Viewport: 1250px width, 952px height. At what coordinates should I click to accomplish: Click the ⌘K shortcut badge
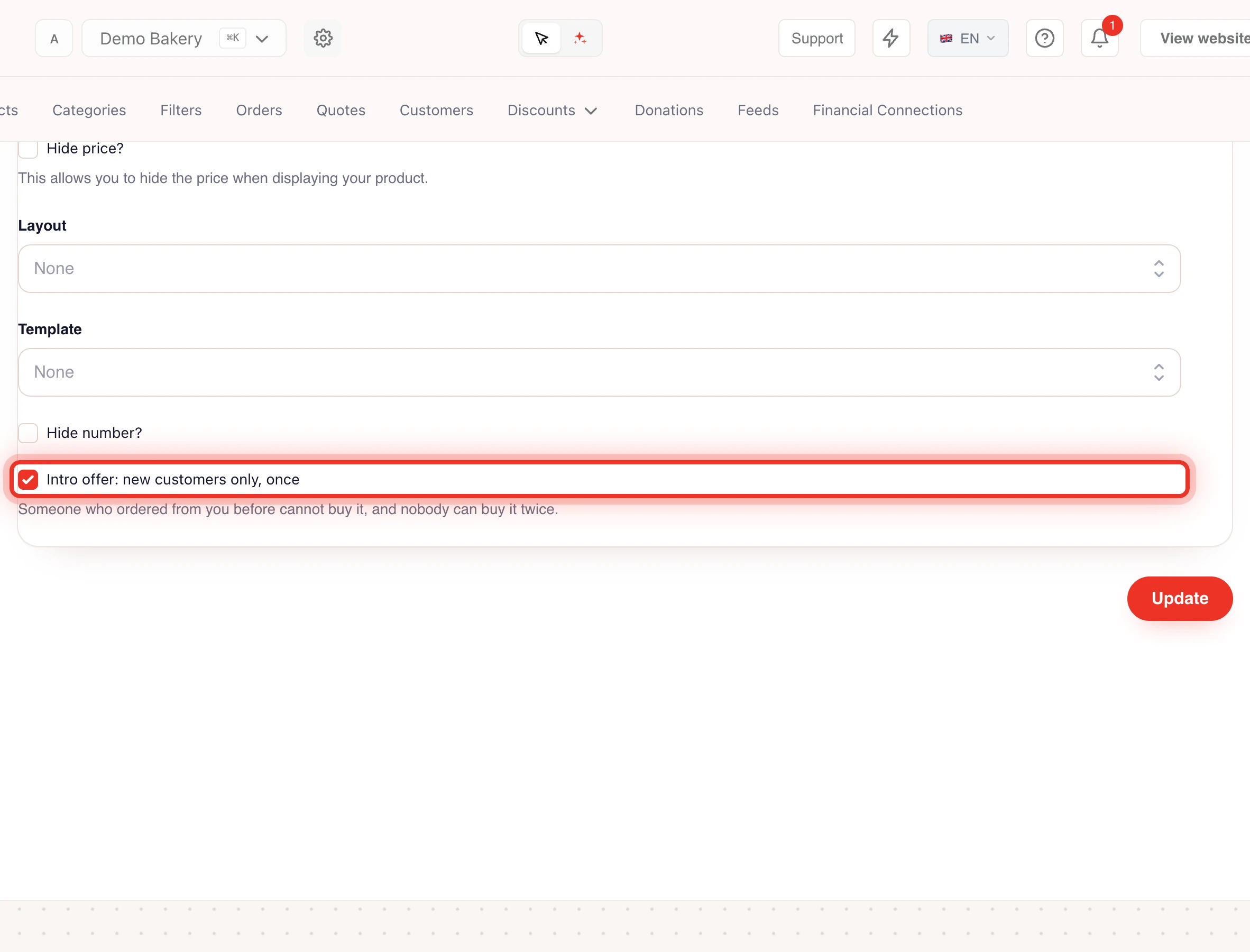[x=232, y=38]
